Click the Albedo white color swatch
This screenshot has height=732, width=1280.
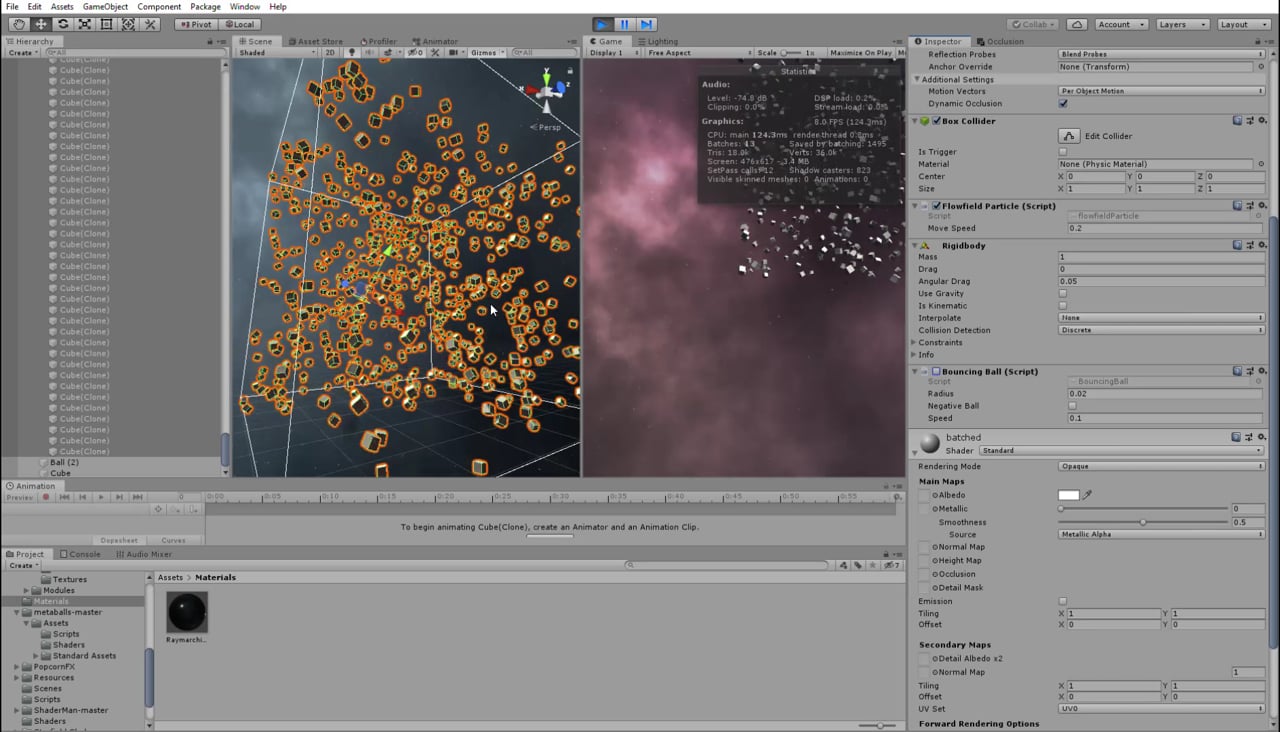point(1069,495)
